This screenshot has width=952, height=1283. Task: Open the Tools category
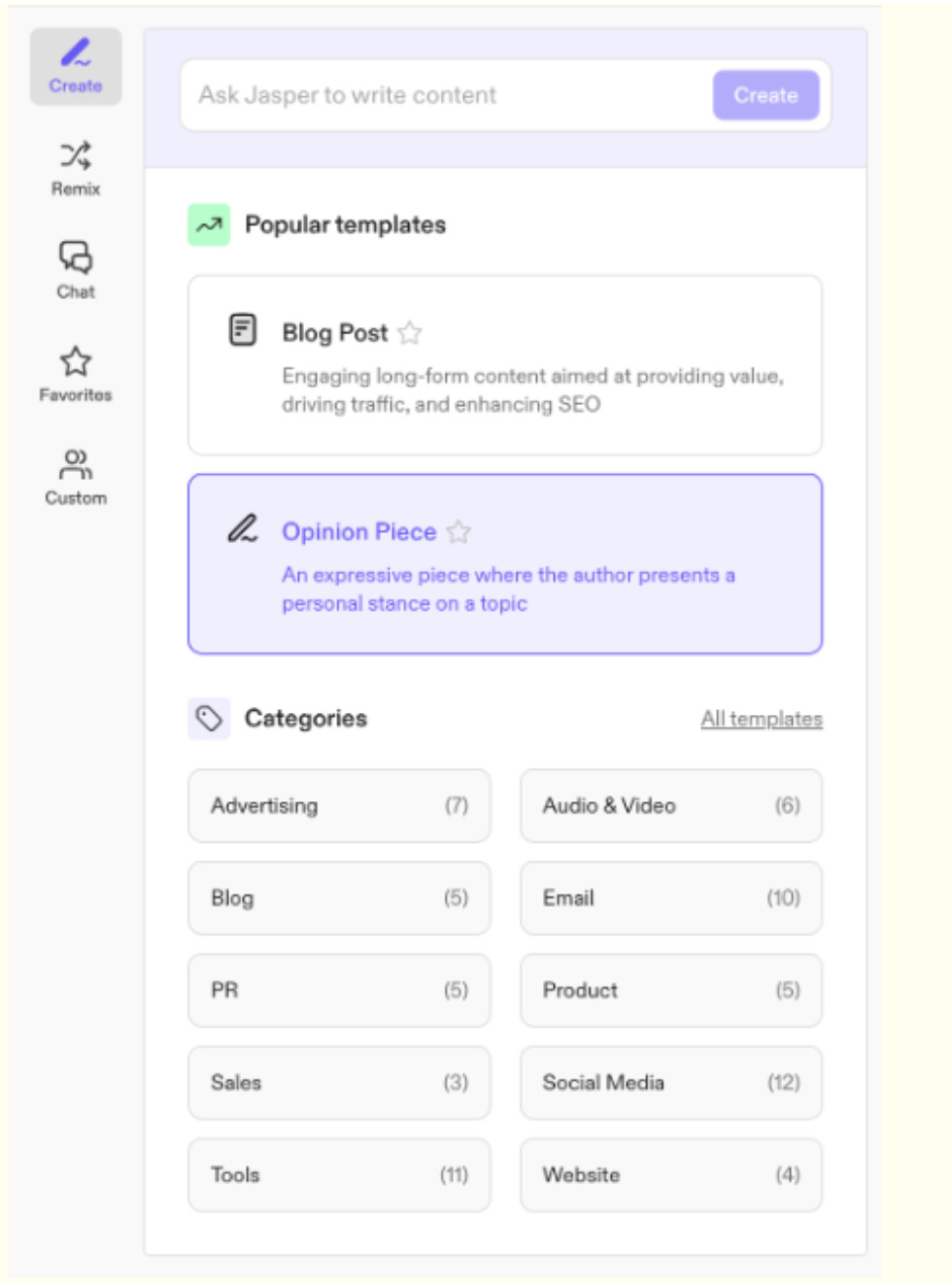click(x=339, y=1175)
